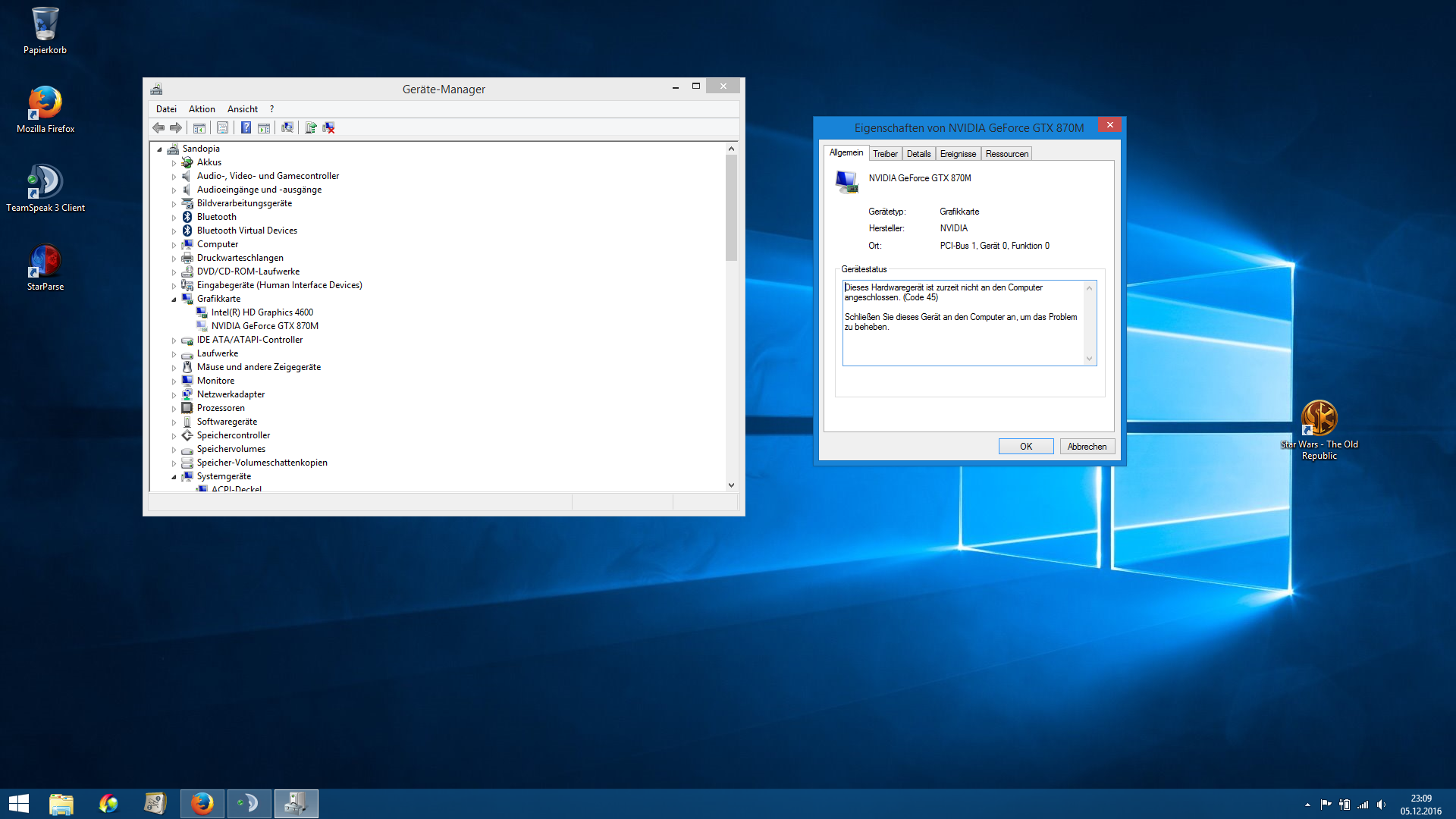Select NVIDIA GeForce GTX 870M in tree
The width and height of the screenshot is (1456, 819).
(265, 326)
